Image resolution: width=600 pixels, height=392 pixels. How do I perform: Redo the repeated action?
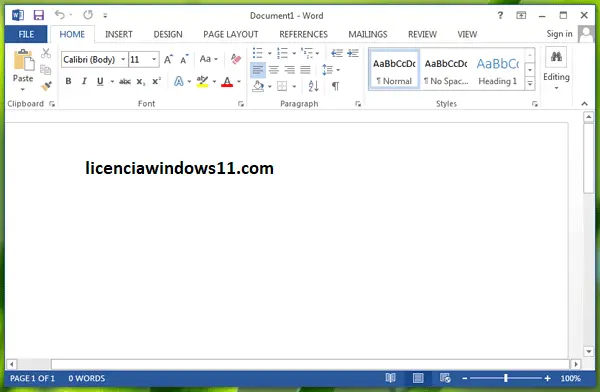[88, 15]
